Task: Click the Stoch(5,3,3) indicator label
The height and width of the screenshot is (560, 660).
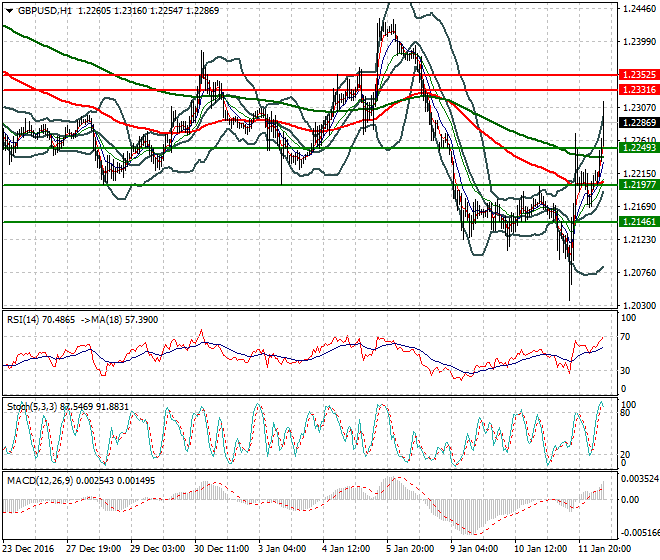Action: point(30,408)
